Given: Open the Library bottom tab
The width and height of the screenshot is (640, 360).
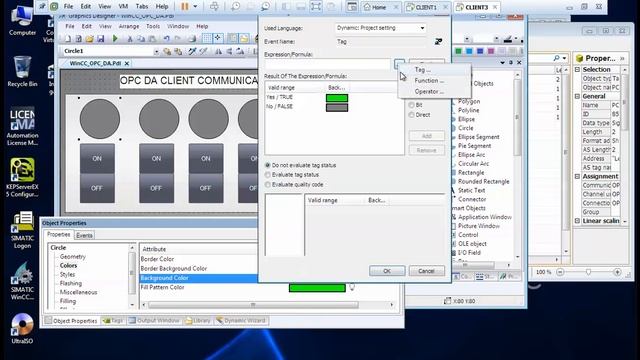Looking at the screenshot, I should pos(198,321).
